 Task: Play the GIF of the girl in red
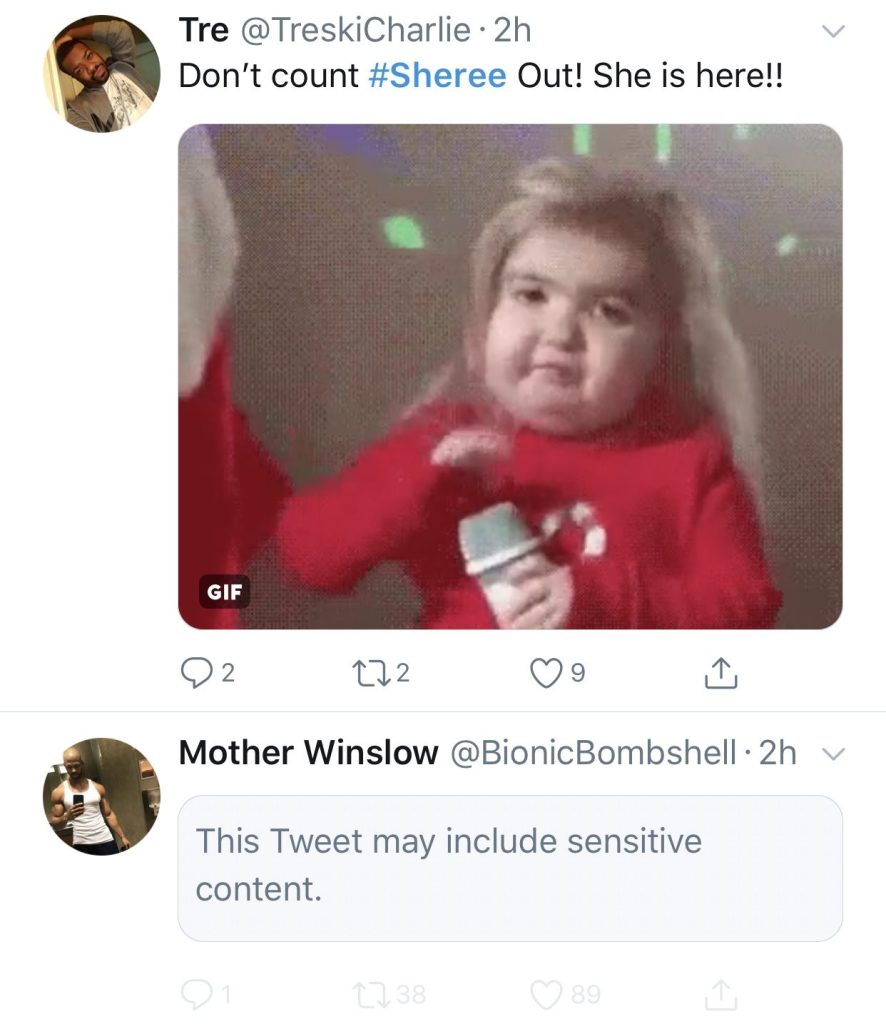click(510, 376)
